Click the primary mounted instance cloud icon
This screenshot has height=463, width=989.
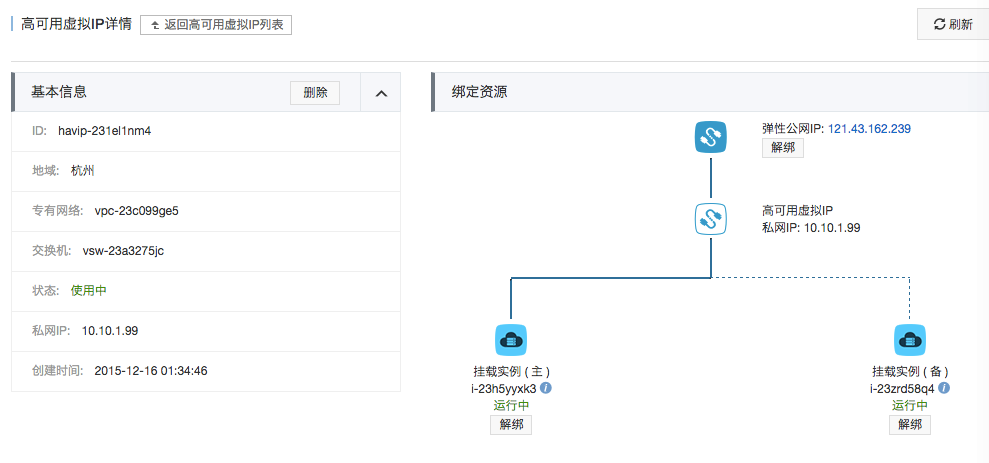point(511,340)
